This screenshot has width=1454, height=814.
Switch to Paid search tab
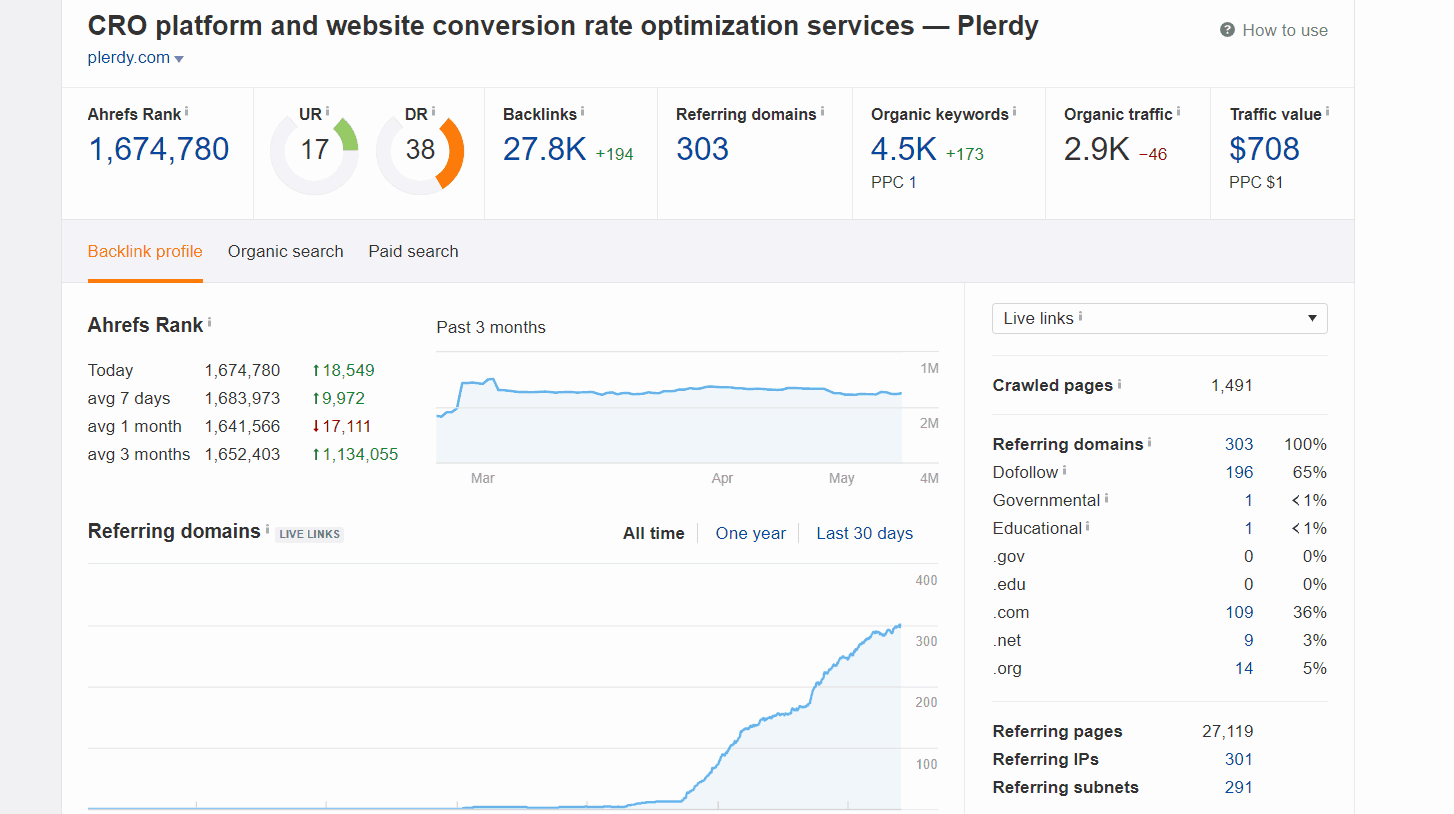[413, 252]
